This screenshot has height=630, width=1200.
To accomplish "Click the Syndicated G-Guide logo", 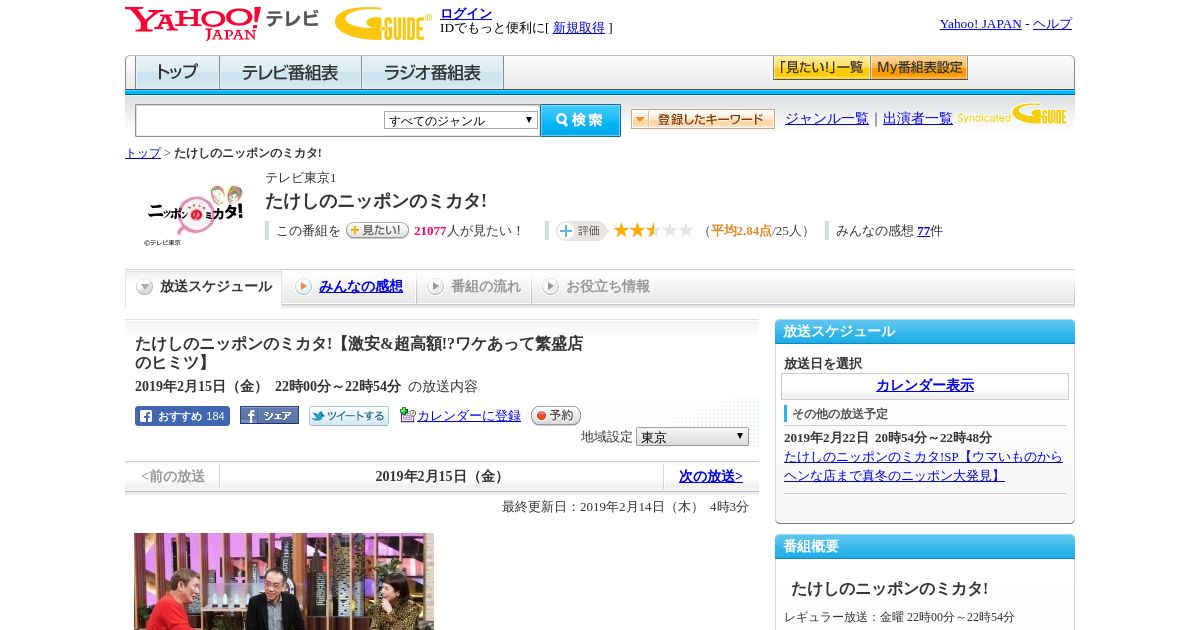I will tap(1011, 114).
